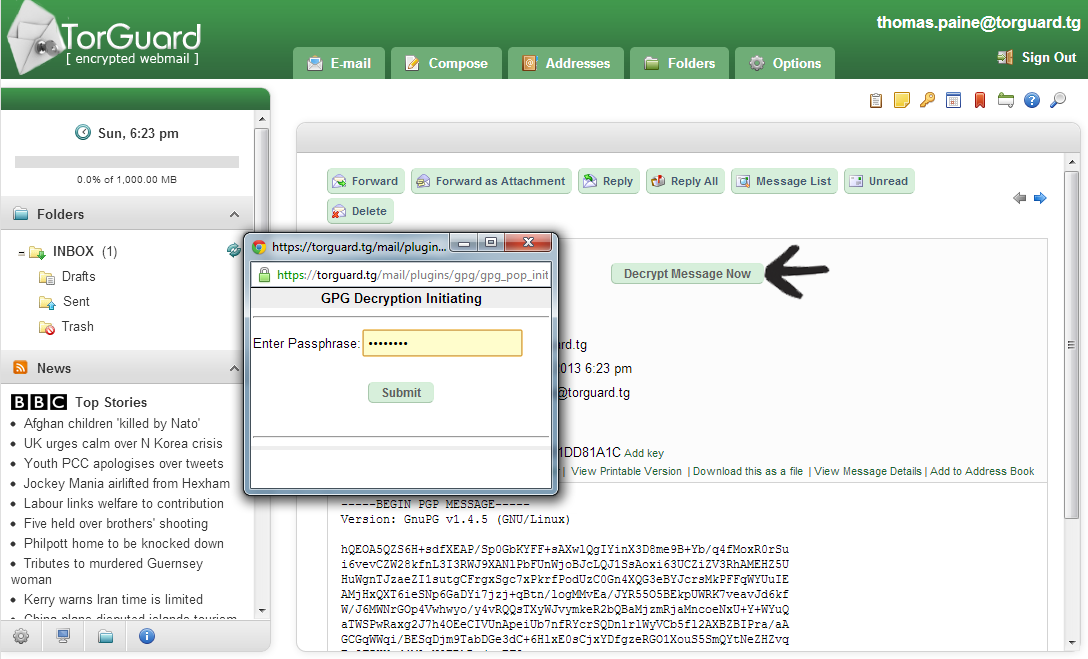The image size is (1088, 659).
Task: Submit the GPG passphrase
Action: [401, 393]
